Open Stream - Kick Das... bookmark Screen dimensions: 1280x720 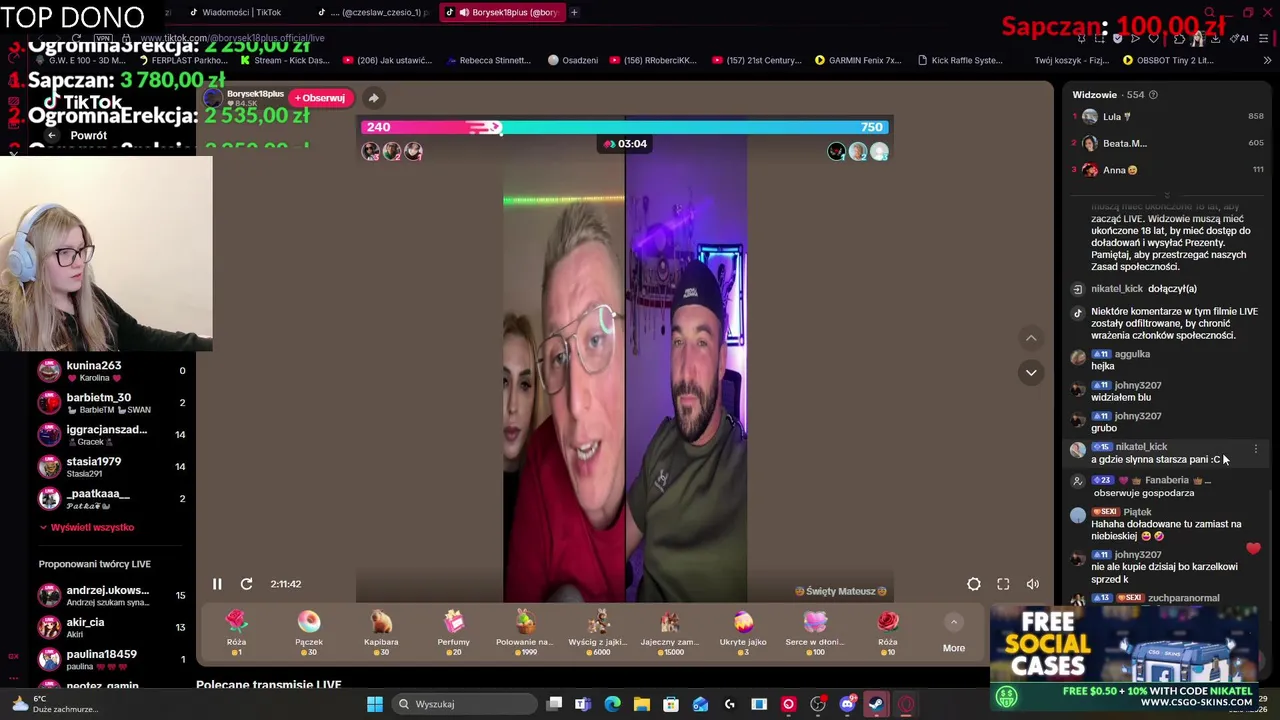tap(284, 60)
